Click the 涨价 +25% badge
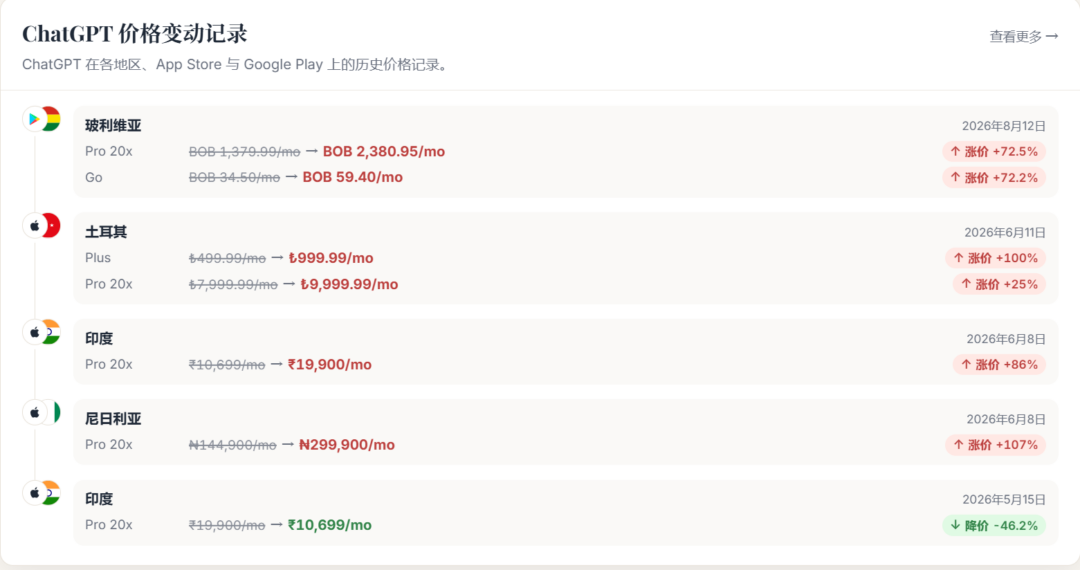This screenshot has height=570, width=1080. (x=999, y=284)
